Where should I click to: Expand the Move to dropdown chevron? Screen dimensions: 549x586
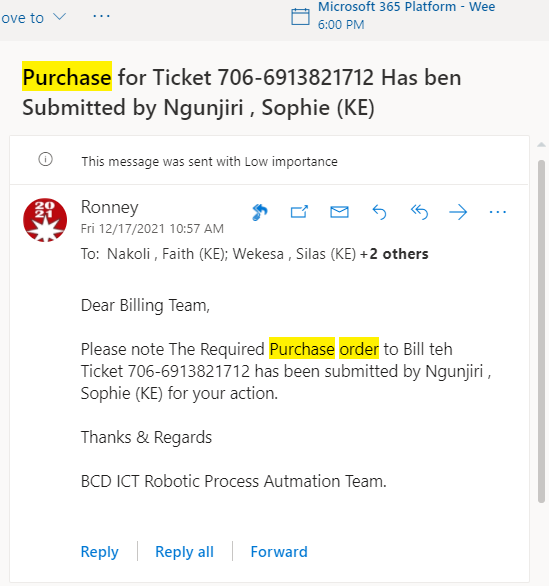[x=59, y=16]
